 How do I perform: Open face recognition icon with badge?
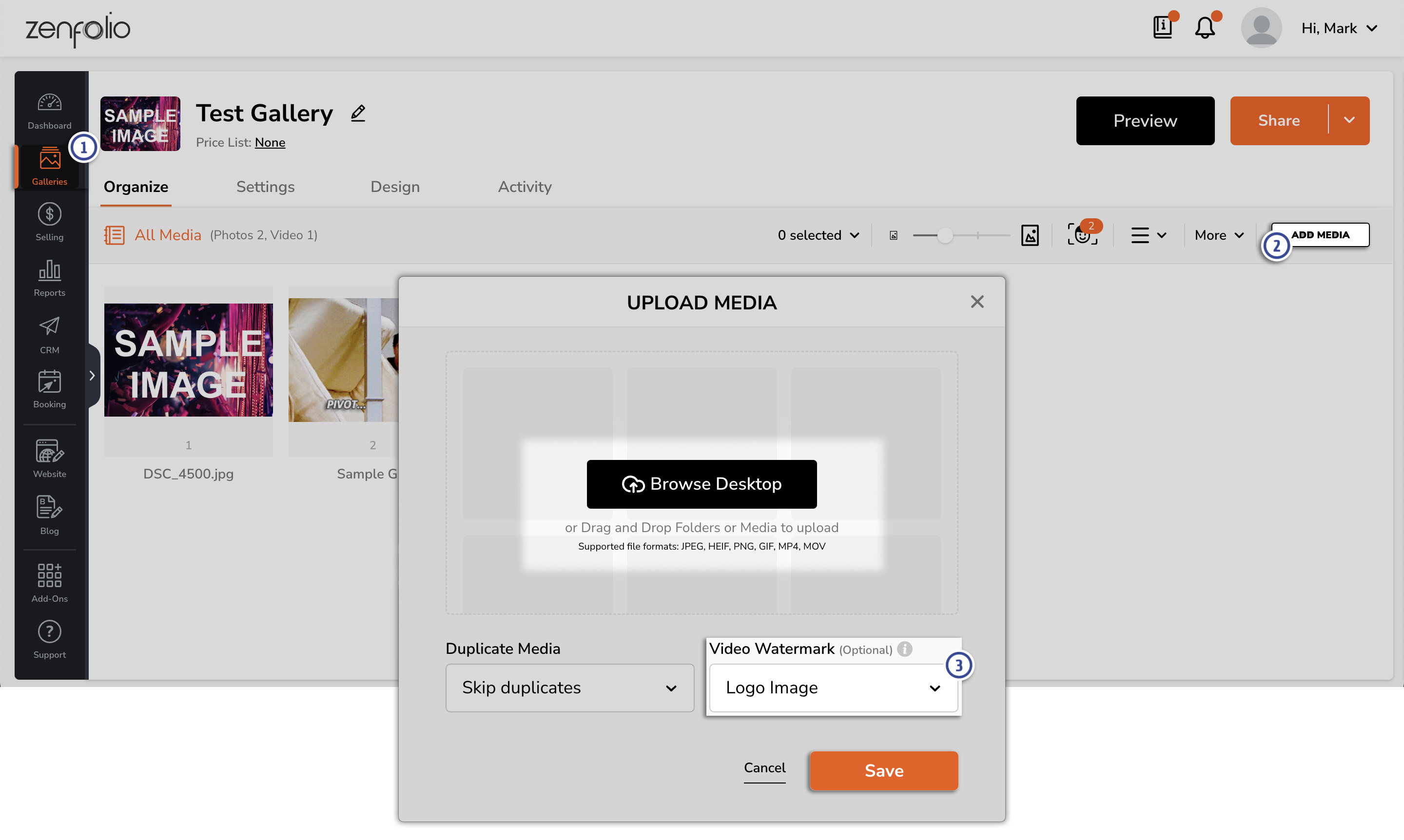coord(1082,234)
